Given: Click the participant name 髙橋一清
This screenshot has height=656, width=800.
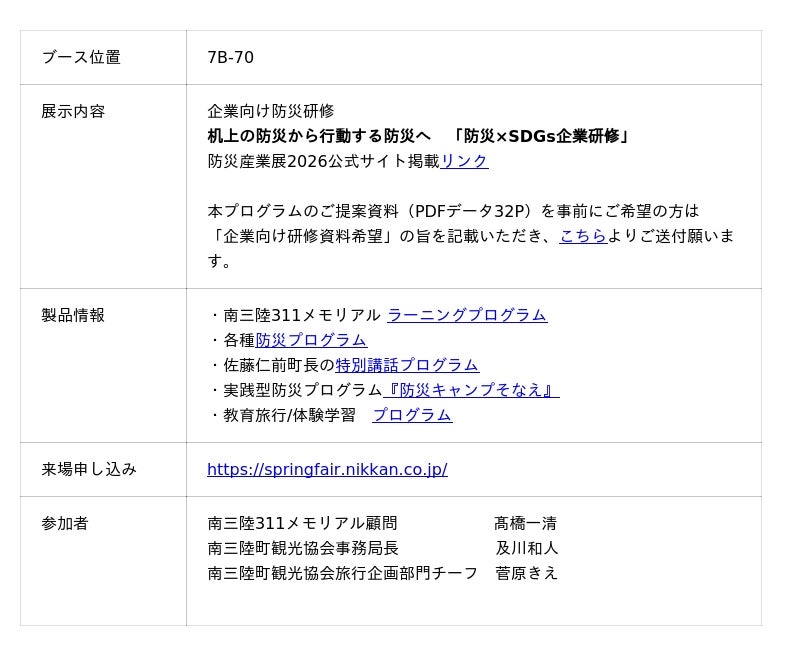Looking at the screenshot, I should [x=525, y=523].
